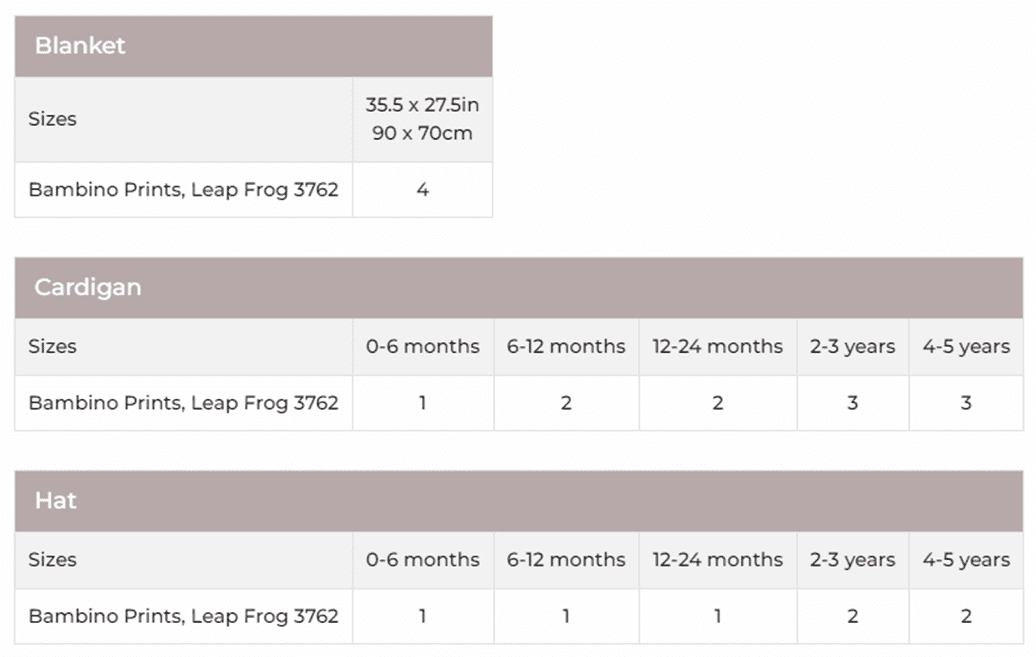Click the Cardigan table header
The width and height of the screenshot is (1036, 657).
pyautogui.click(x=88, y=287)
